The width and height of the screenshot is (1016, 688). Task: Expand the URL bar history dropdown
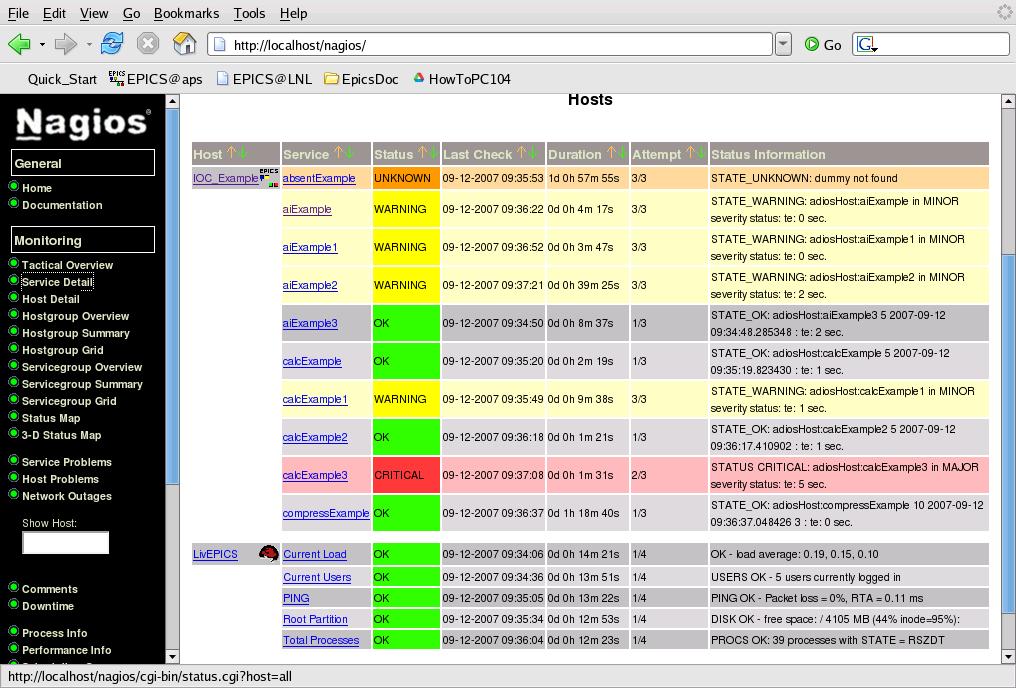pyautogui.click(x=783, y=44)
